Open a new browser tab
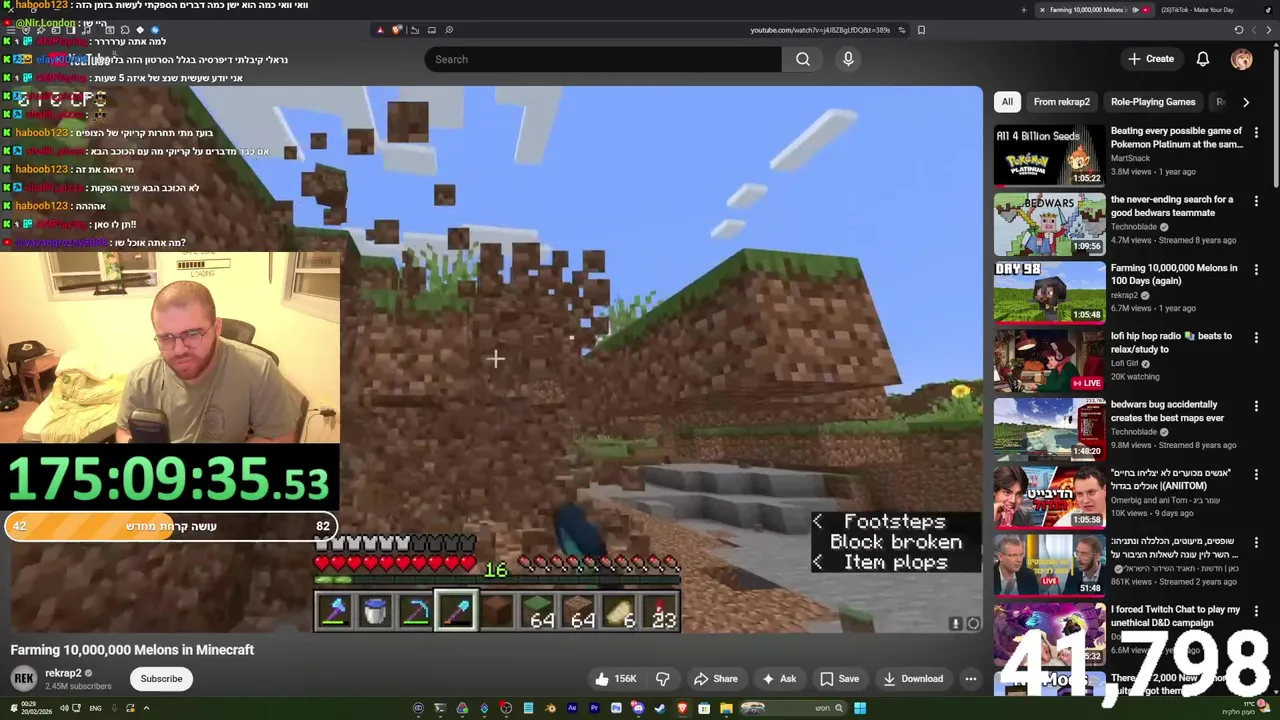 [1024, 10]
